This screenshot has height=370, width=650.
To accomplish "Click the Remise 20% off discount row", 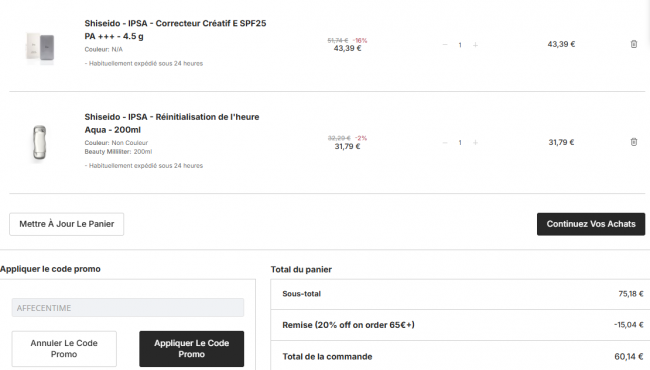I will [x=460, y=325].
